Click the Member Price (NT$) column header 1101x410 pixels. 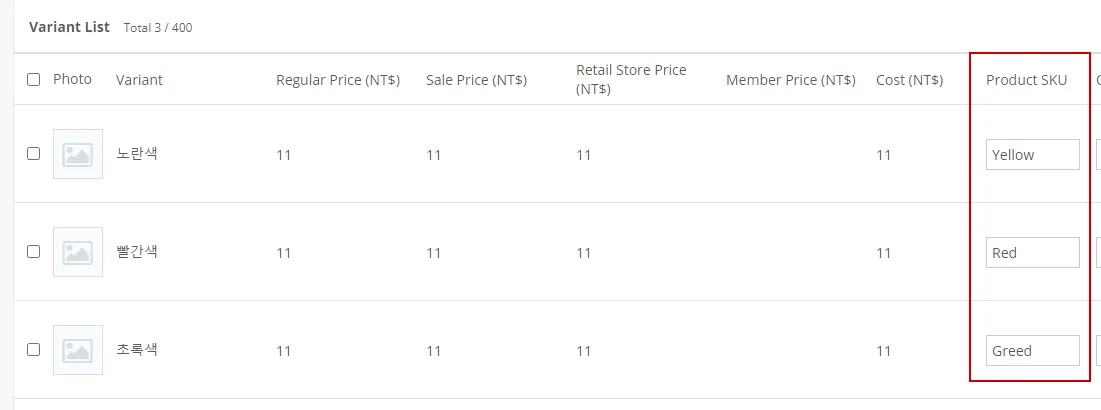click(790, 80)
